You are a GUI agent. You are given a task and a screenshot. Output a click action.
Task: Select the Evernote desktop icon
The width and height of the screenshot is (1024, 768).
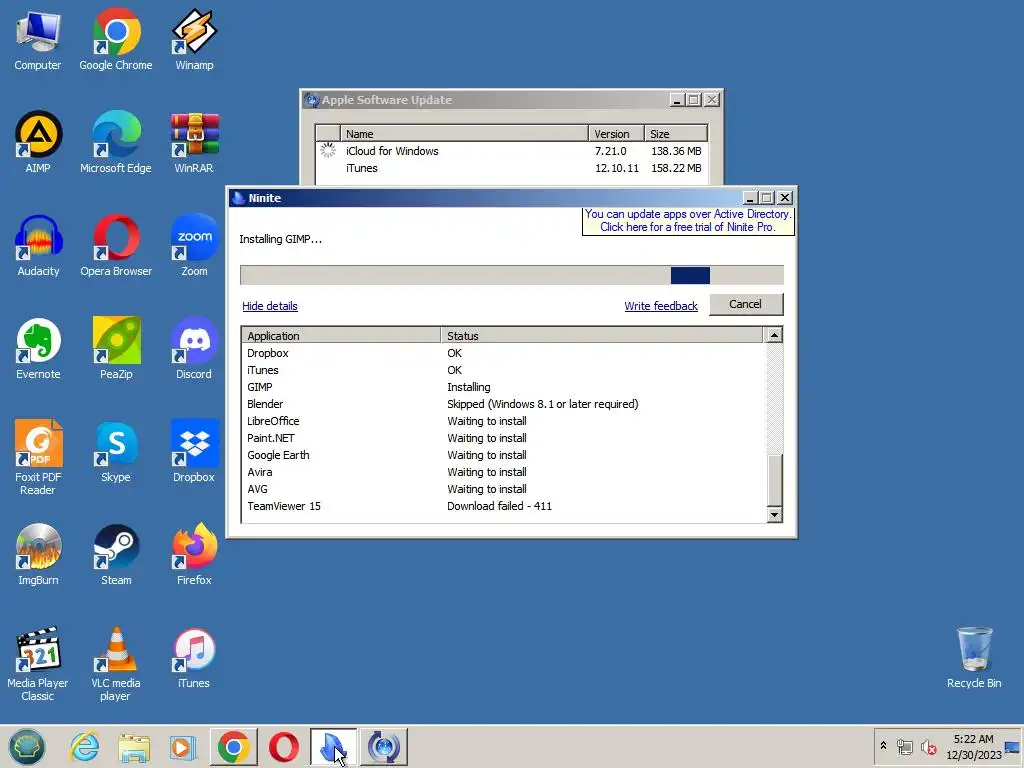[x=38, y=349]
